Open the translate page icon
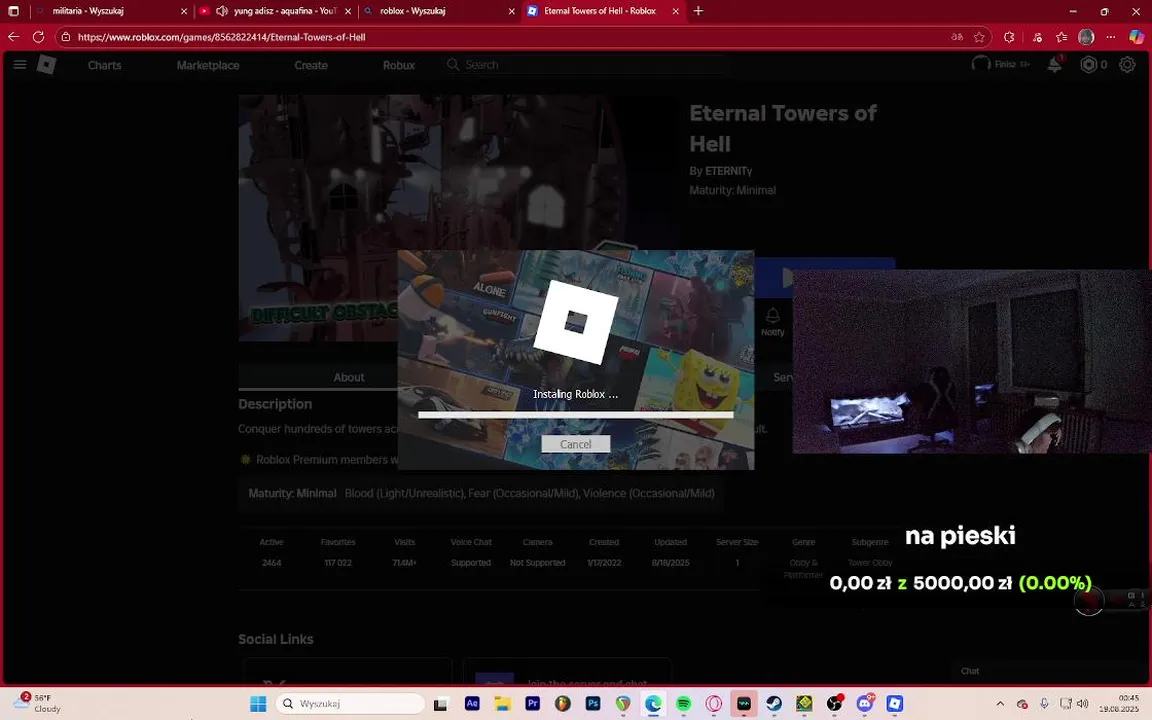 pos(957,37)
